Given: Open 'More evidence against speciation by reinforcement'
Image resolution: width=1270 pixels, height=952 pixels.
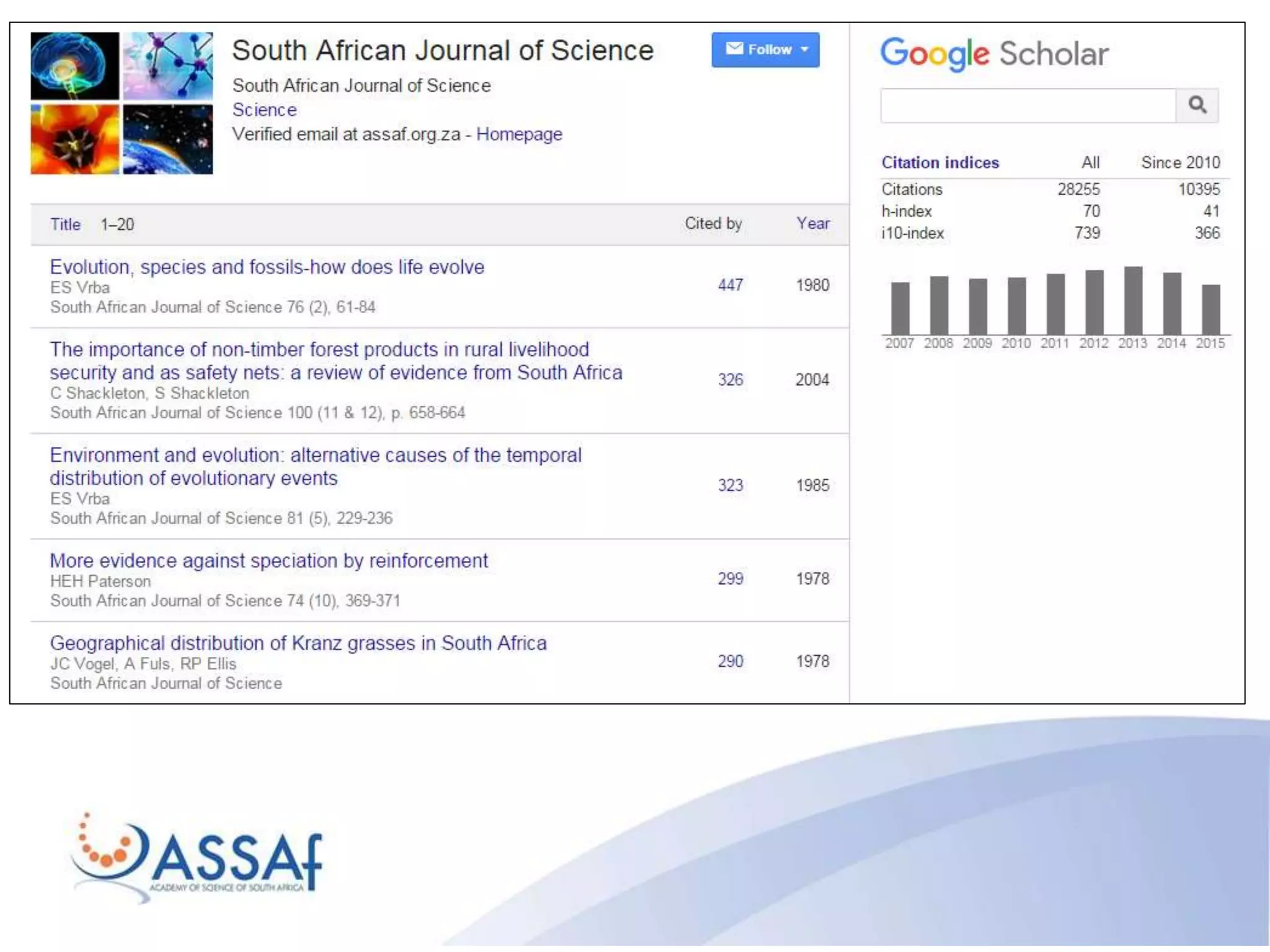Looking at the screenshot, I should 269,561.
